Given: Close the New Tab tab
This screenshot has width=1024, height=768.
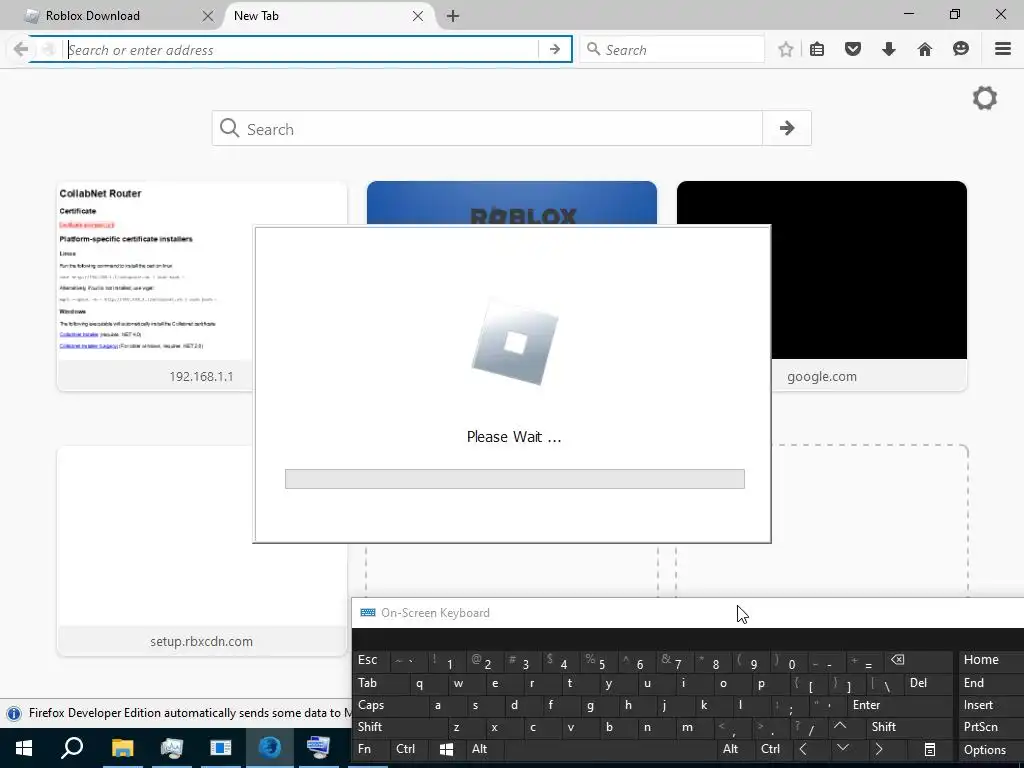Looking at the screenshot, I should click(x=418, y=16).
